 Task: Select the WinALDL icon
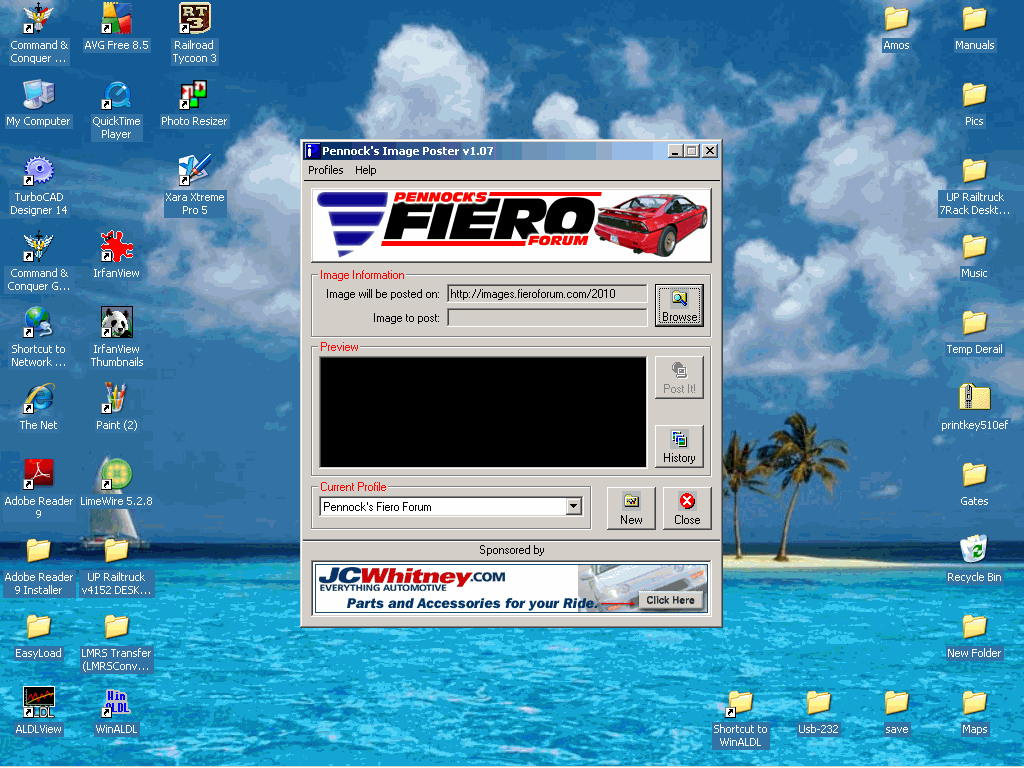click(116, 711)
